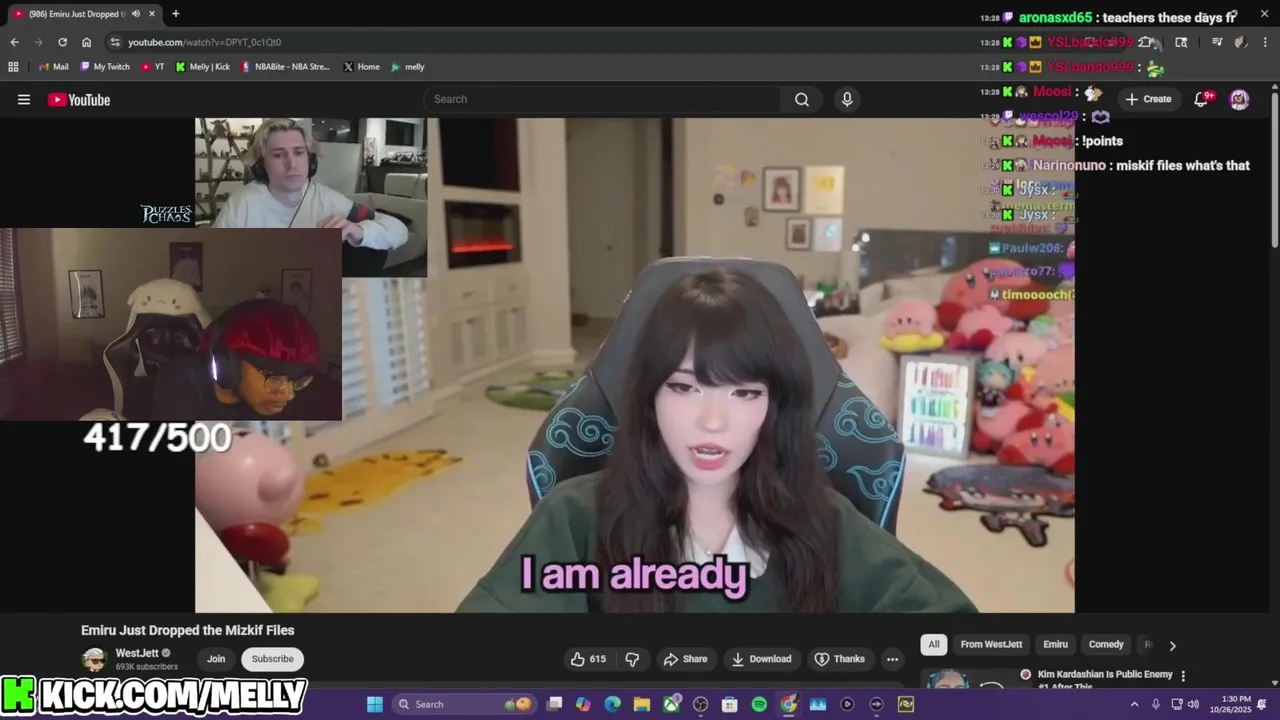Open the melly bookmark

[x=408, y=67]
